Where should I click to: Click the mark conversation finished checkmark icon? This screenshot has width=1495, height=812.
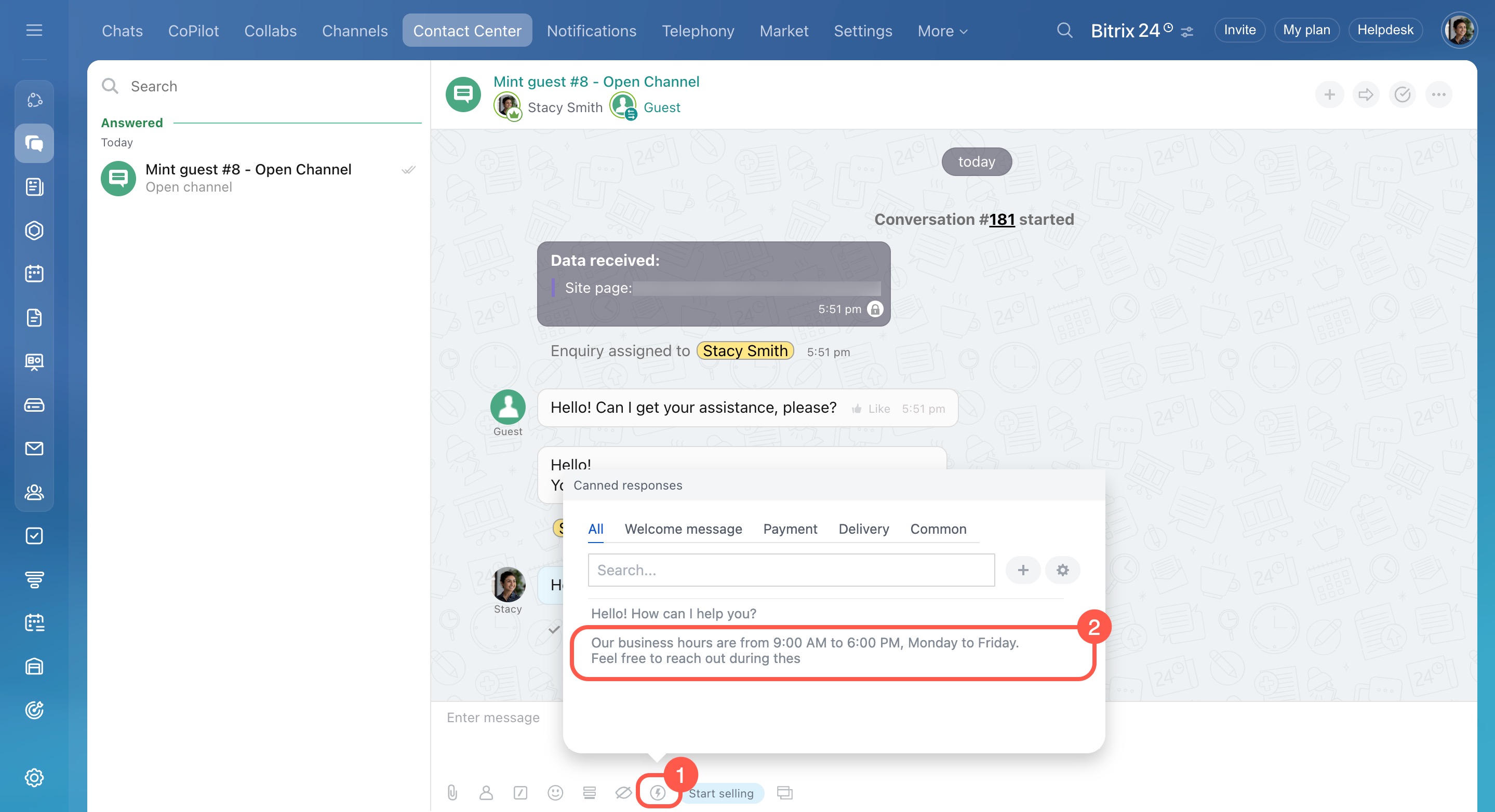(1402, 94)
